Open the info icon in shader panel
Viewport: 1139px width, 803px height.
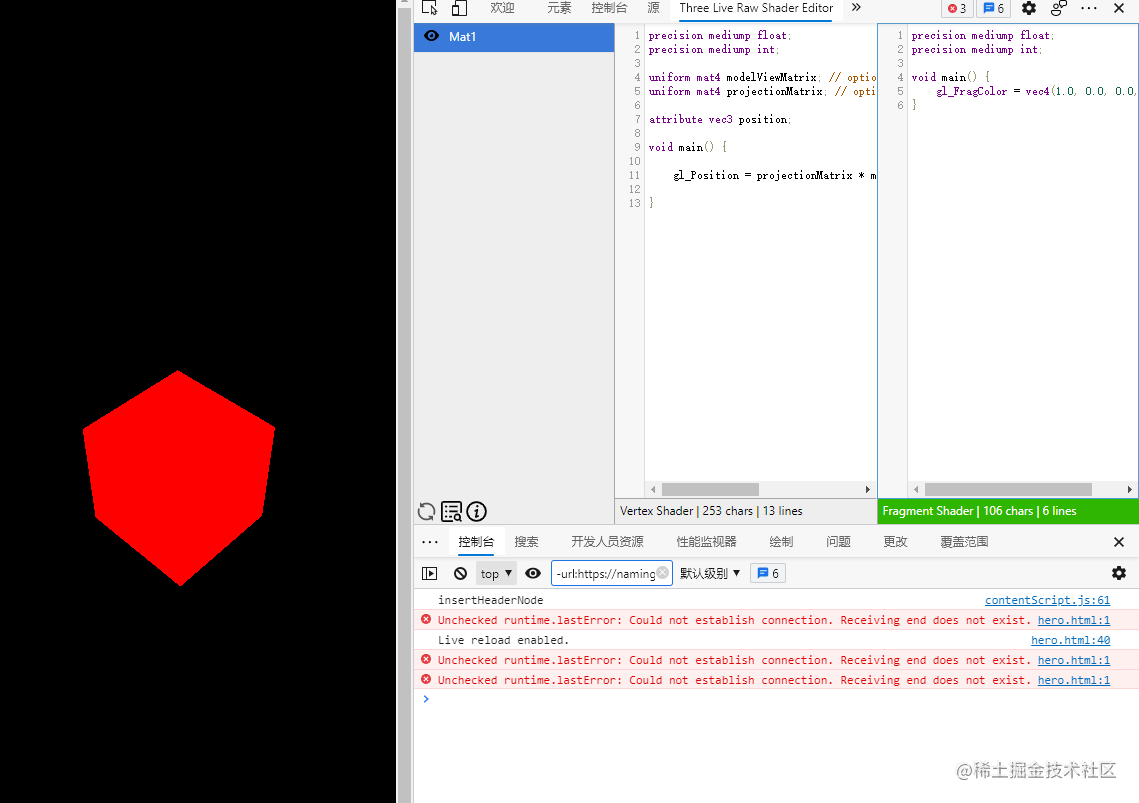[x=477, y=512]
